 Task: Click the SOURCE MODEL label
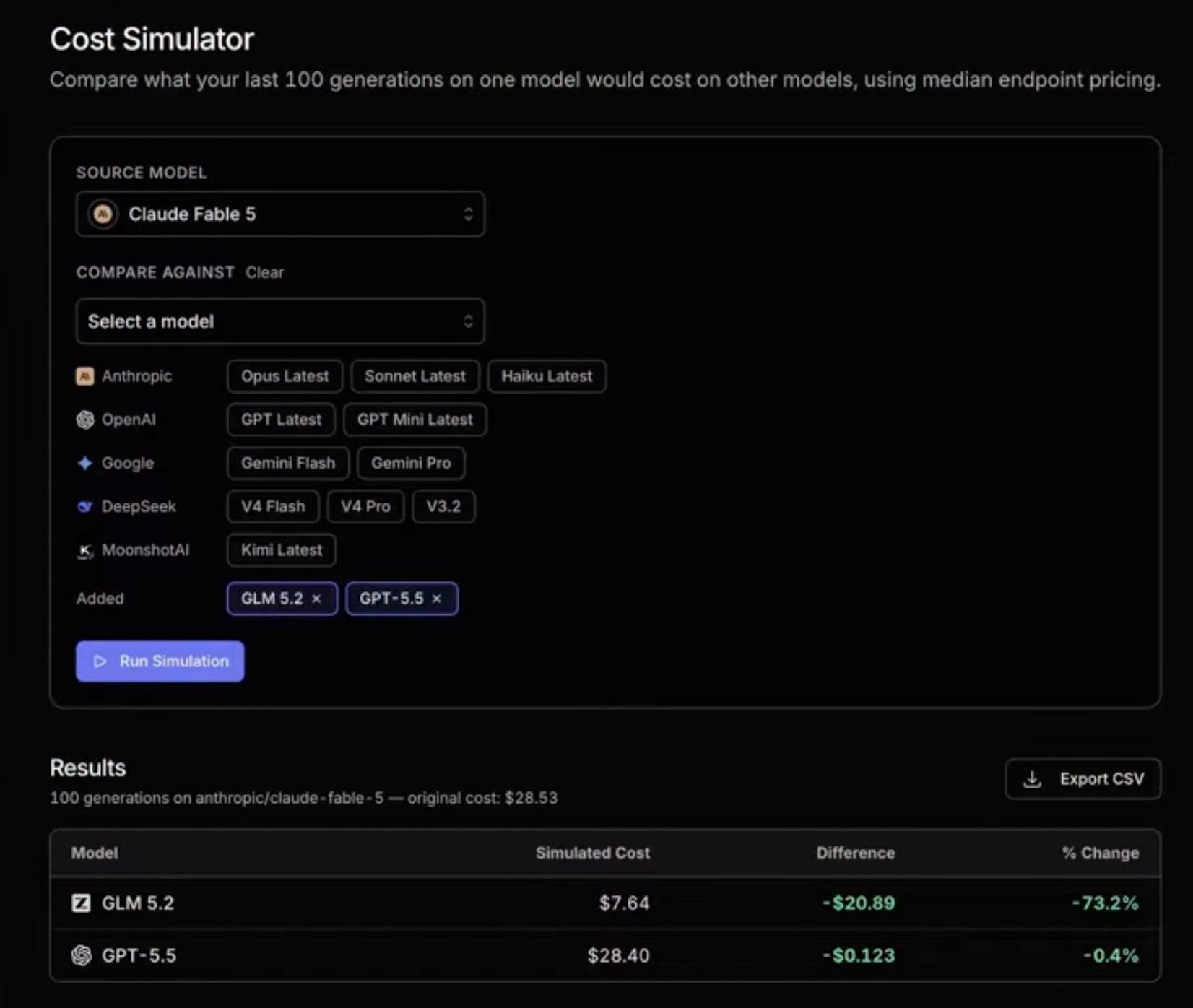point(142,173)
